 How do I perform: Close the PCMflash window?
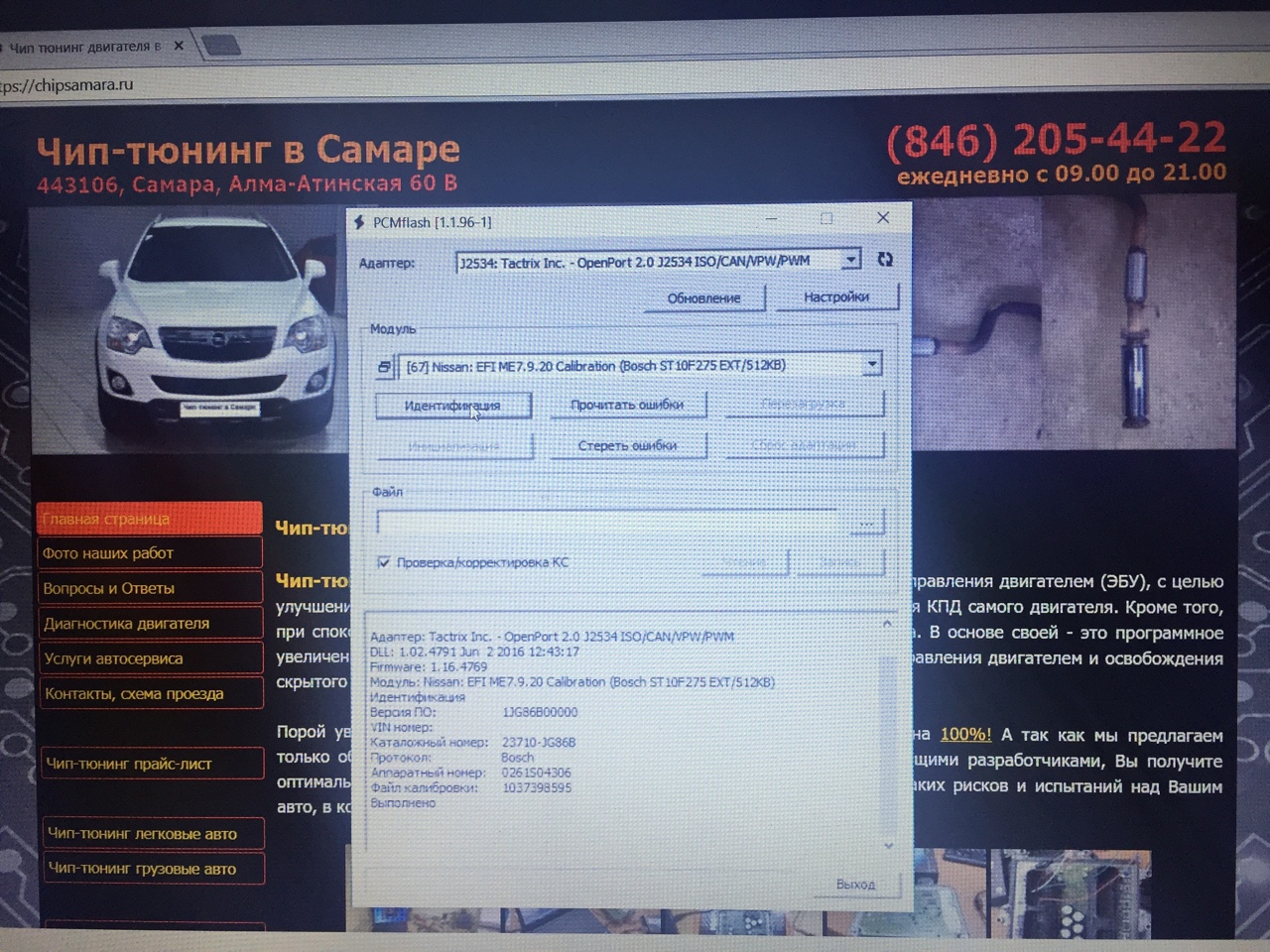[883, 217]
